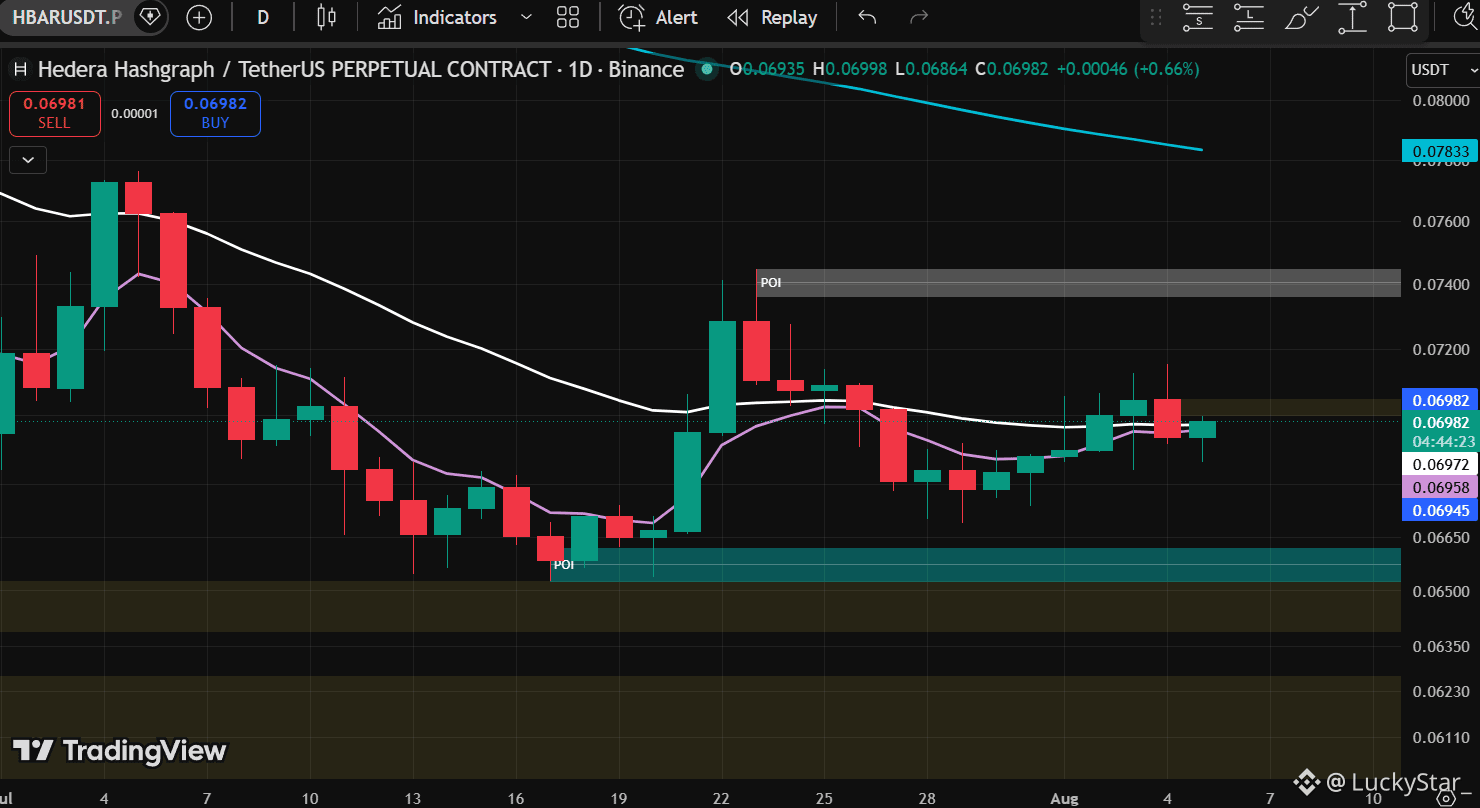Click date 22 on the time axis

722,799
